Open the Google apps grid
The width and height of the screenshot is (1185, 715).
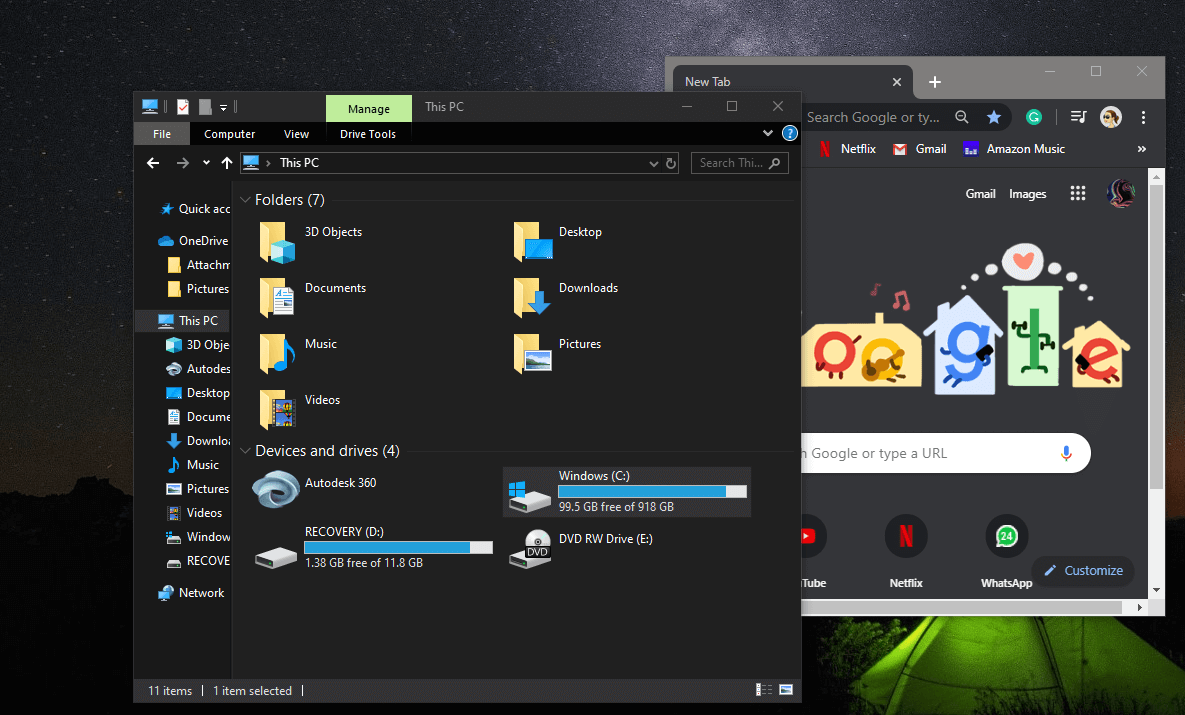1078,194
